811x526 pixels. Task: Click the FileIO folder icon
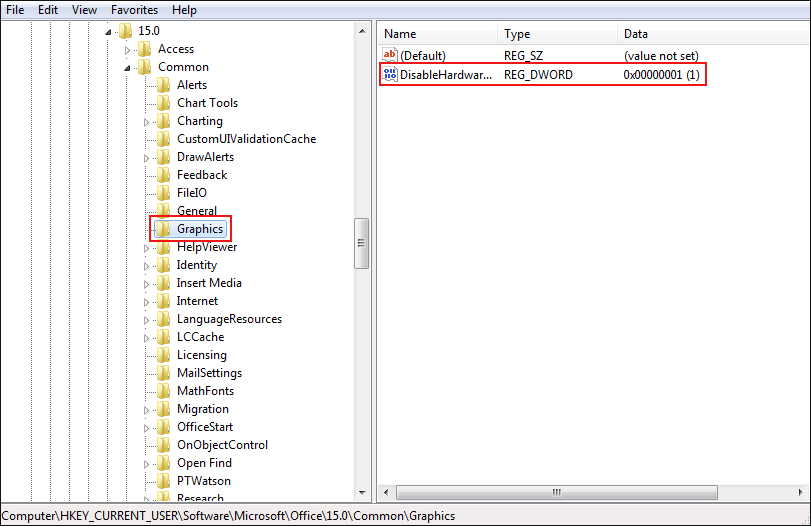tap(163, 193)
